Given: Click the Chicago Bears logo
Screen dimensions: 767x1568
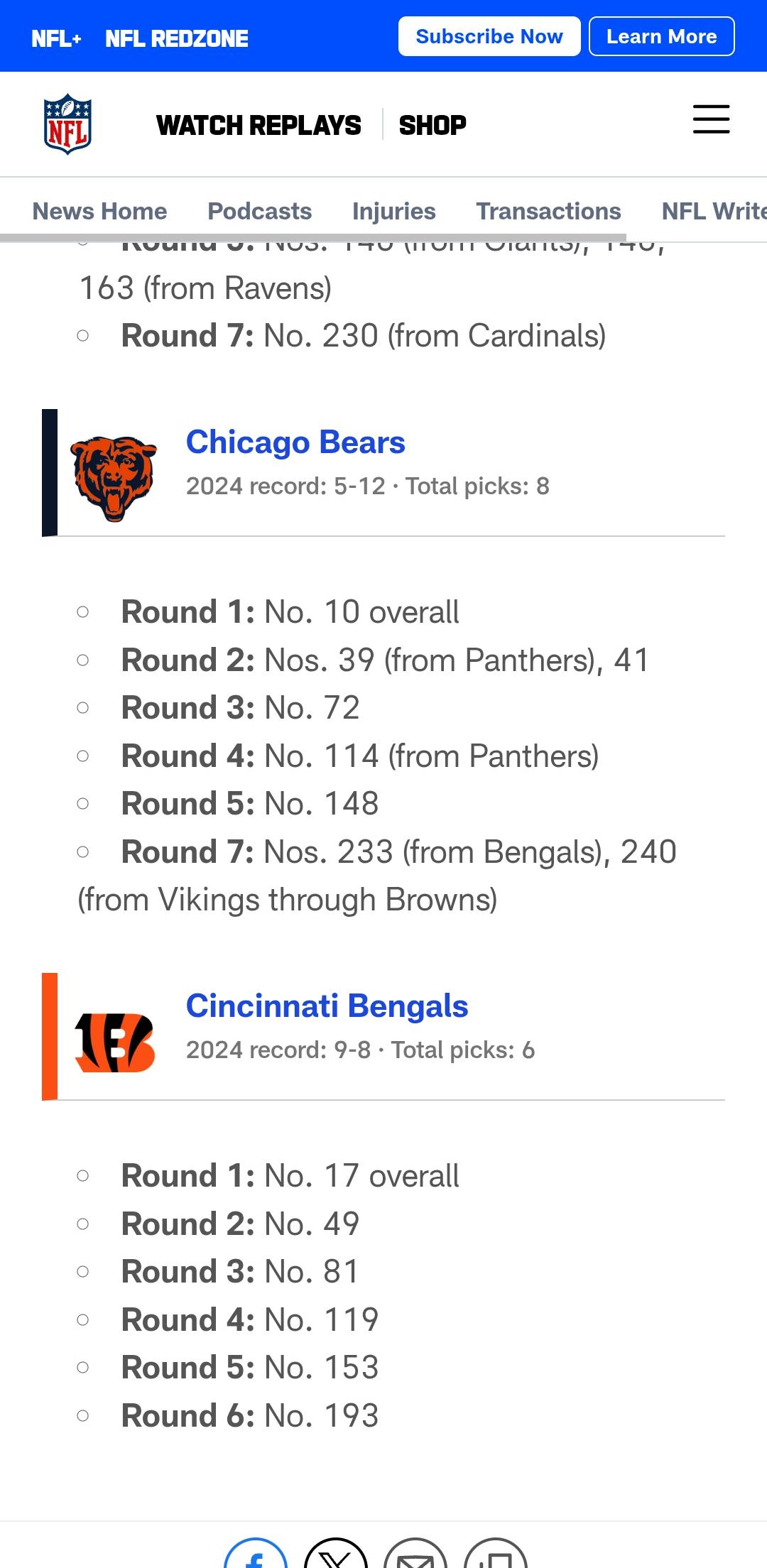Looking at the screenshot, I should pos(114,479).
